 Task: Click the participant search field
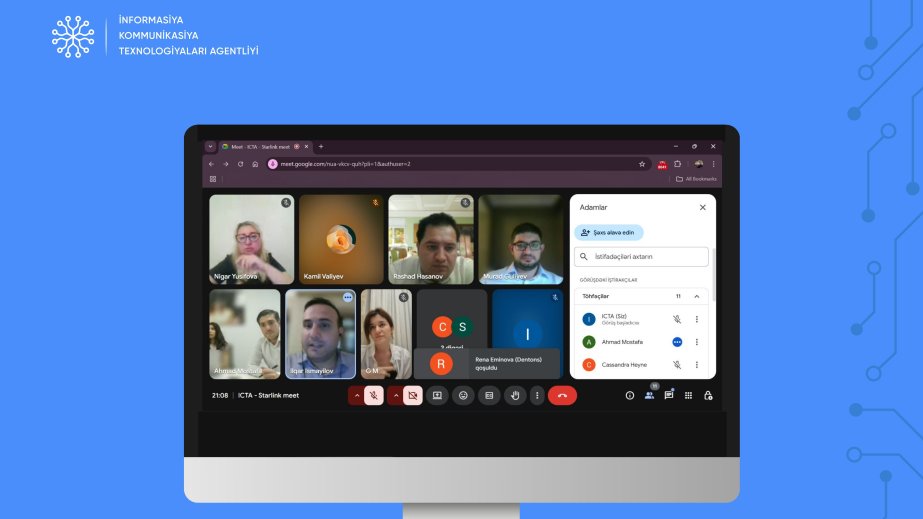click(x=645, y=257)
